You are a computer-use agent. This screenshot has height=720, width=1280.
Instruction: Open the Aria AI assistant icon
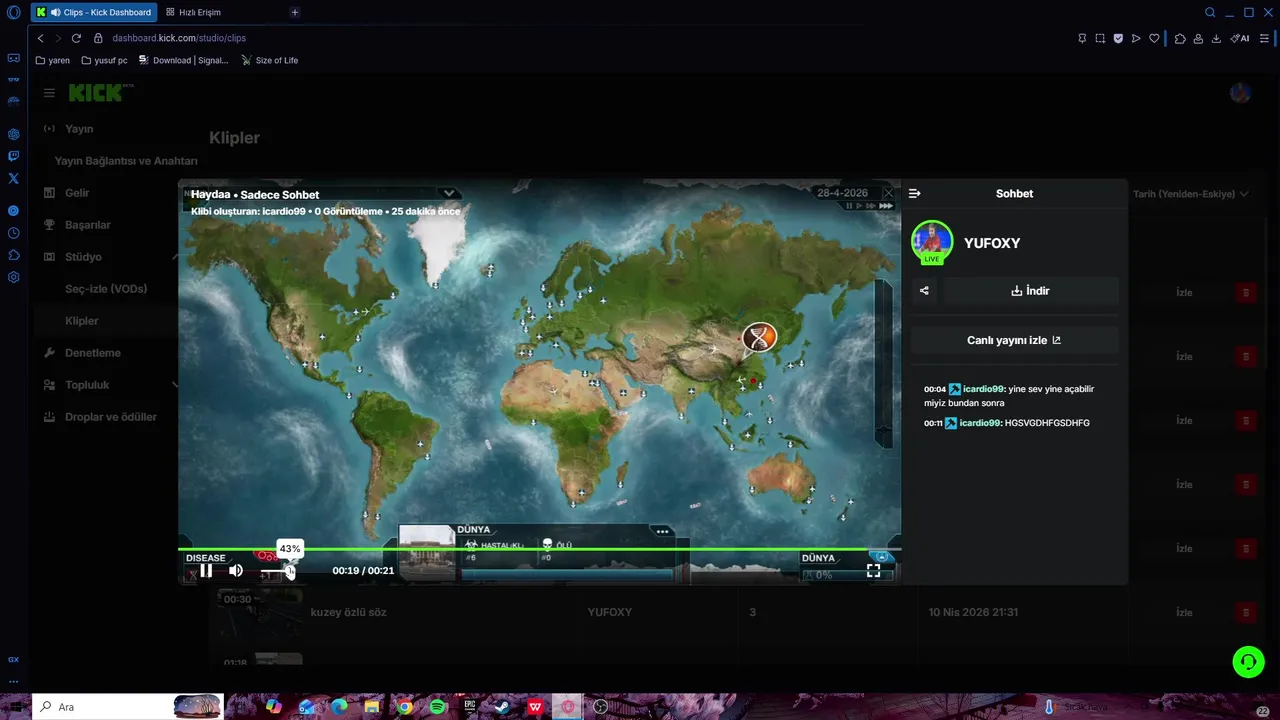(x=1240, y=38)
